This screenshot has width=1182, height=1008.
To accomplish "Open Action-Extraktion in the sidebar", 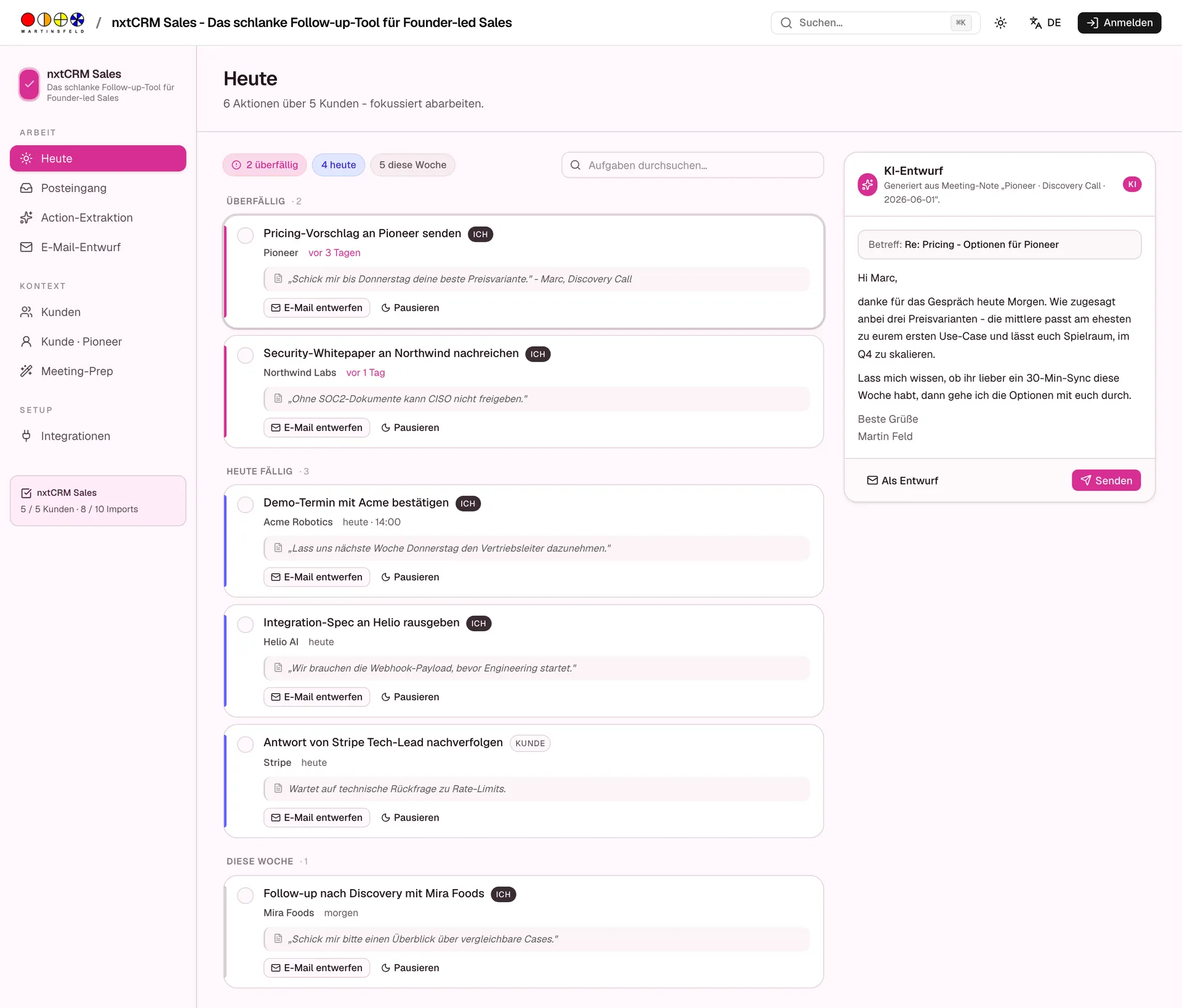I will click(x=98, y=217).
